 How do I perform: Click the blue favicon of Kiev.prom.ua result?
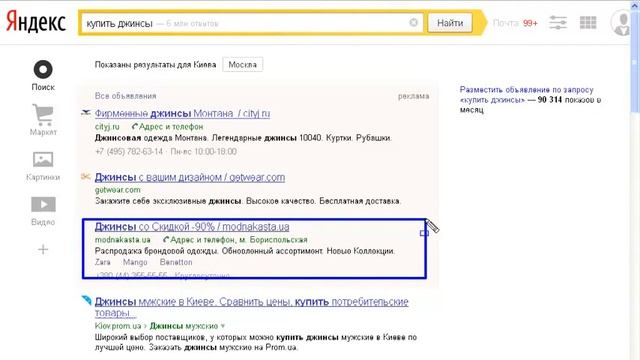pyautogui.click(x=87, y=300)
